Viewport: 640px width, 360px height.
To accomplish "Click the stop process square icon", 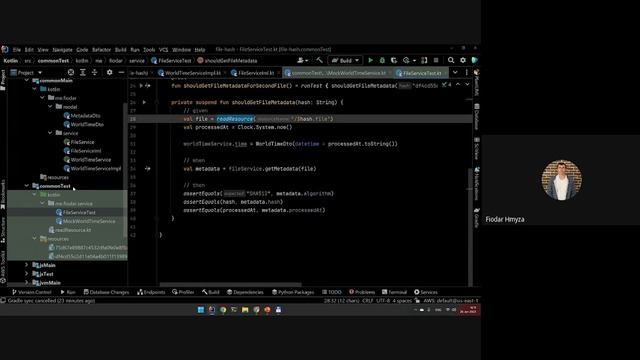I will tap(436, 60).
